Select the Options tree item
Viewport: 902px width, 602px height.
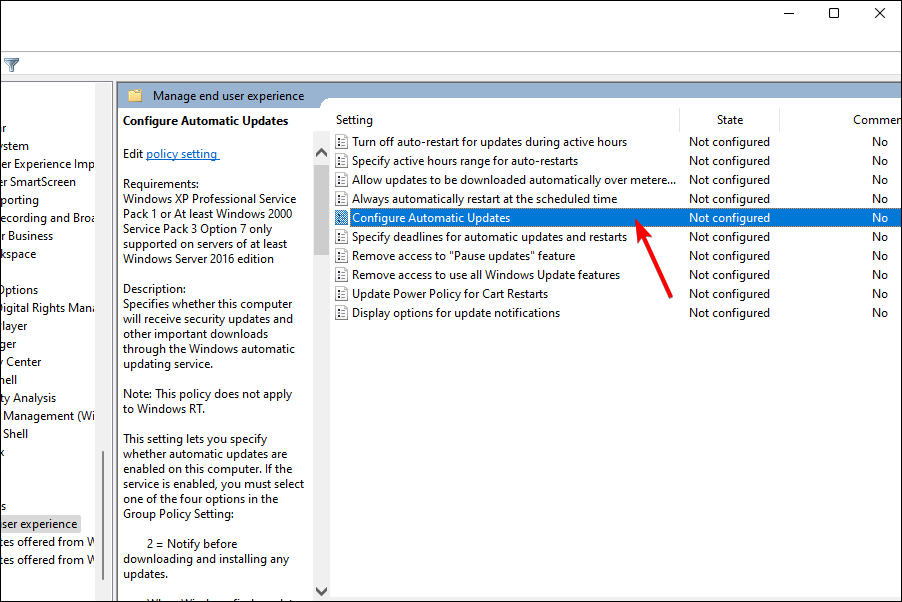[19, 290]
